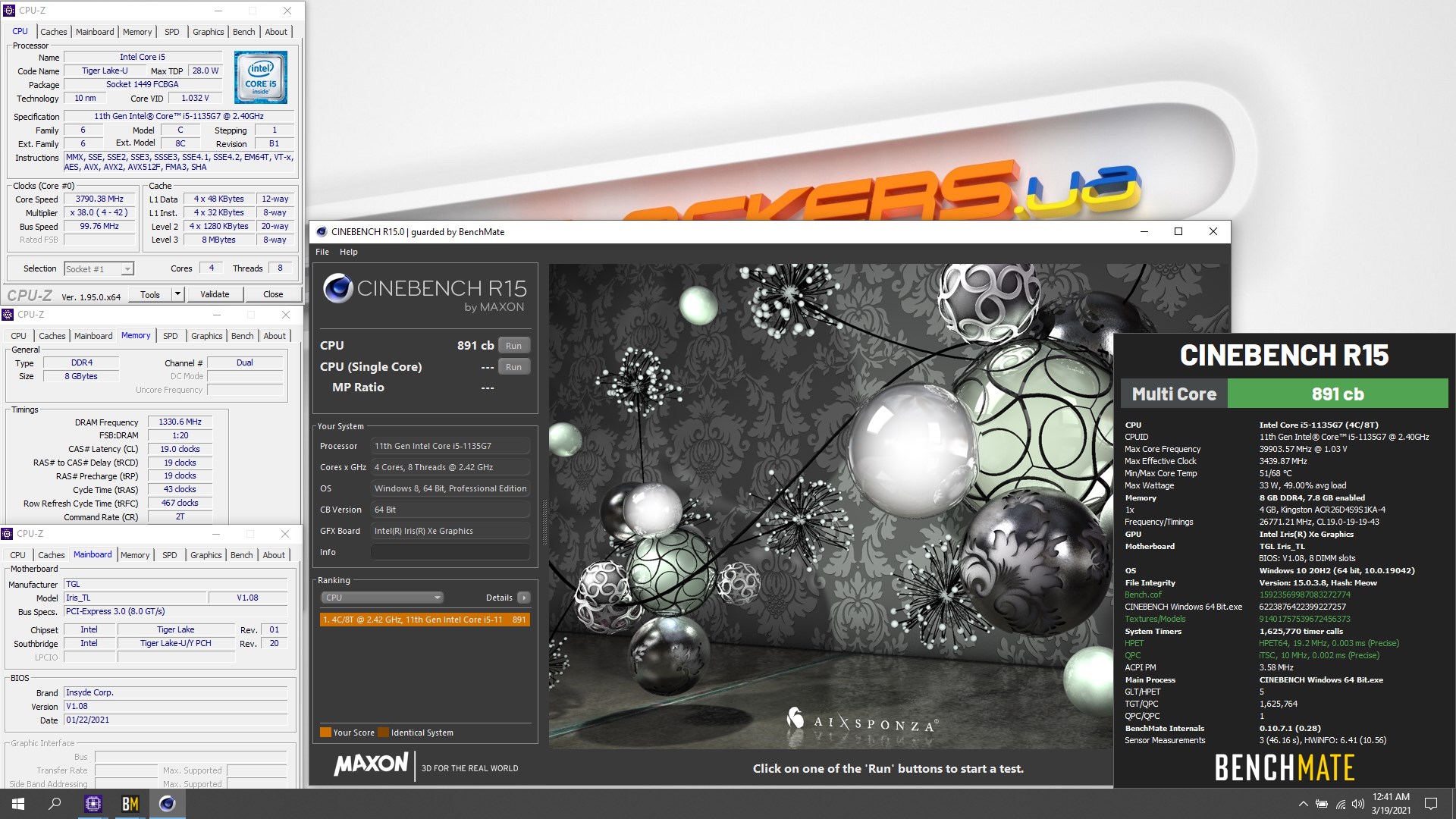Viewport: 1456px width, 819px height.
Task: Open SPD tab in middle CPU-Z window
Action: (x=171, y=336)
